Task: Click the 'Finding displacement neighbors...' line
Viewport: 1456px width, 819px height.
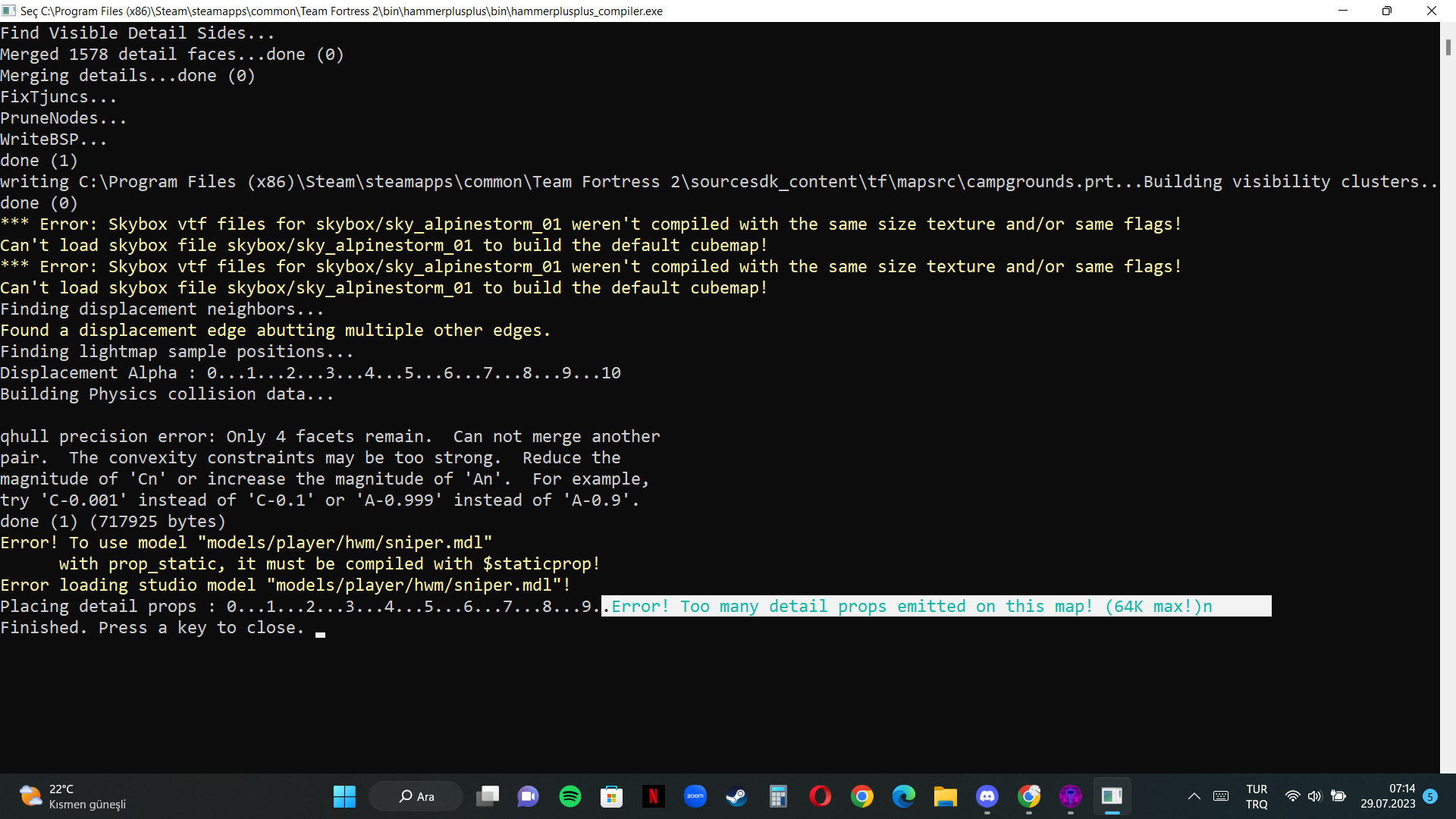Action: [x=162, y=309]
